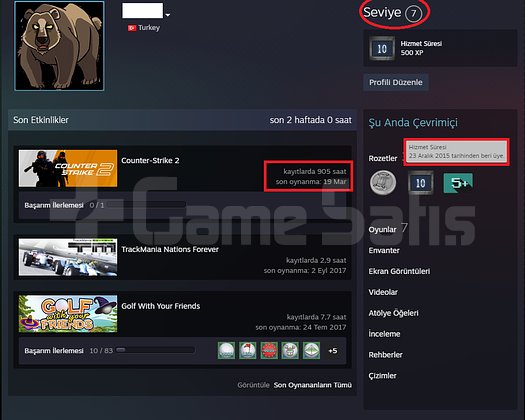Screen dimensions: 525x420
Task: Click the silver community badge icon
Action: click(383, 183)
